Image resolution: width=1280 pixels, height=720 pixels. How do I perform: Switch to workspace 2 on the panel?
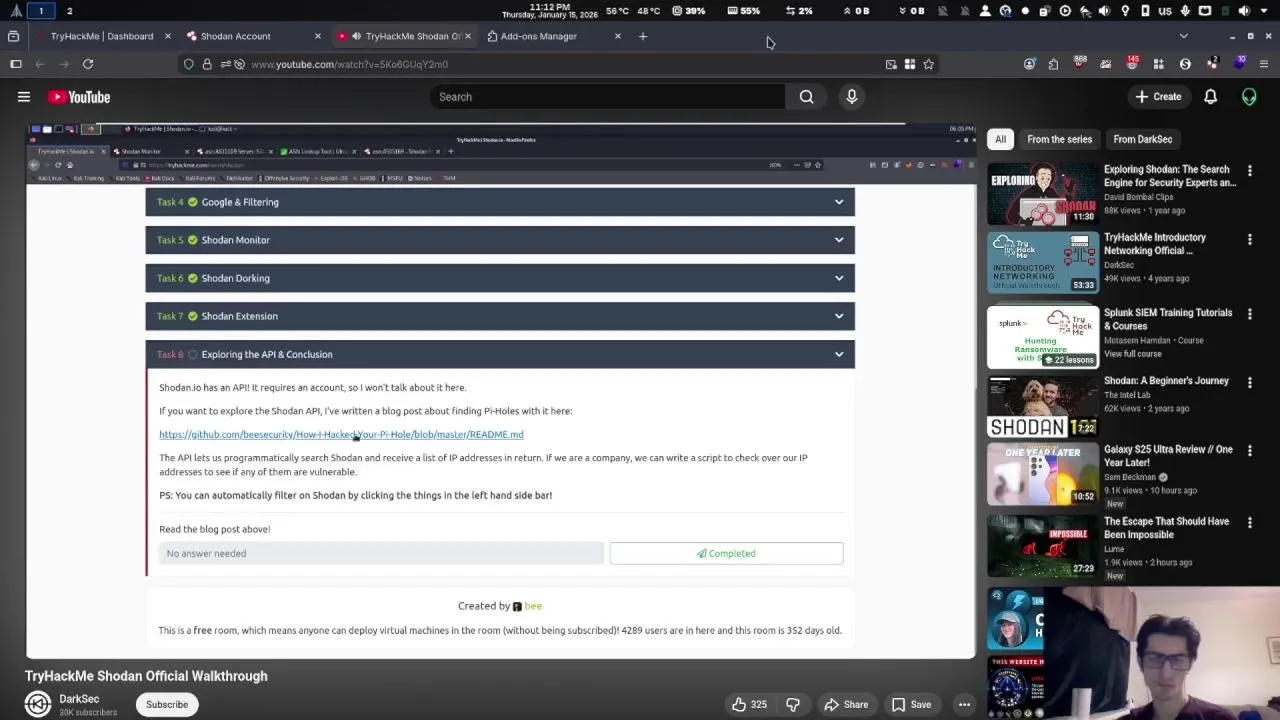pyautogui.click(x=69, y=11)
